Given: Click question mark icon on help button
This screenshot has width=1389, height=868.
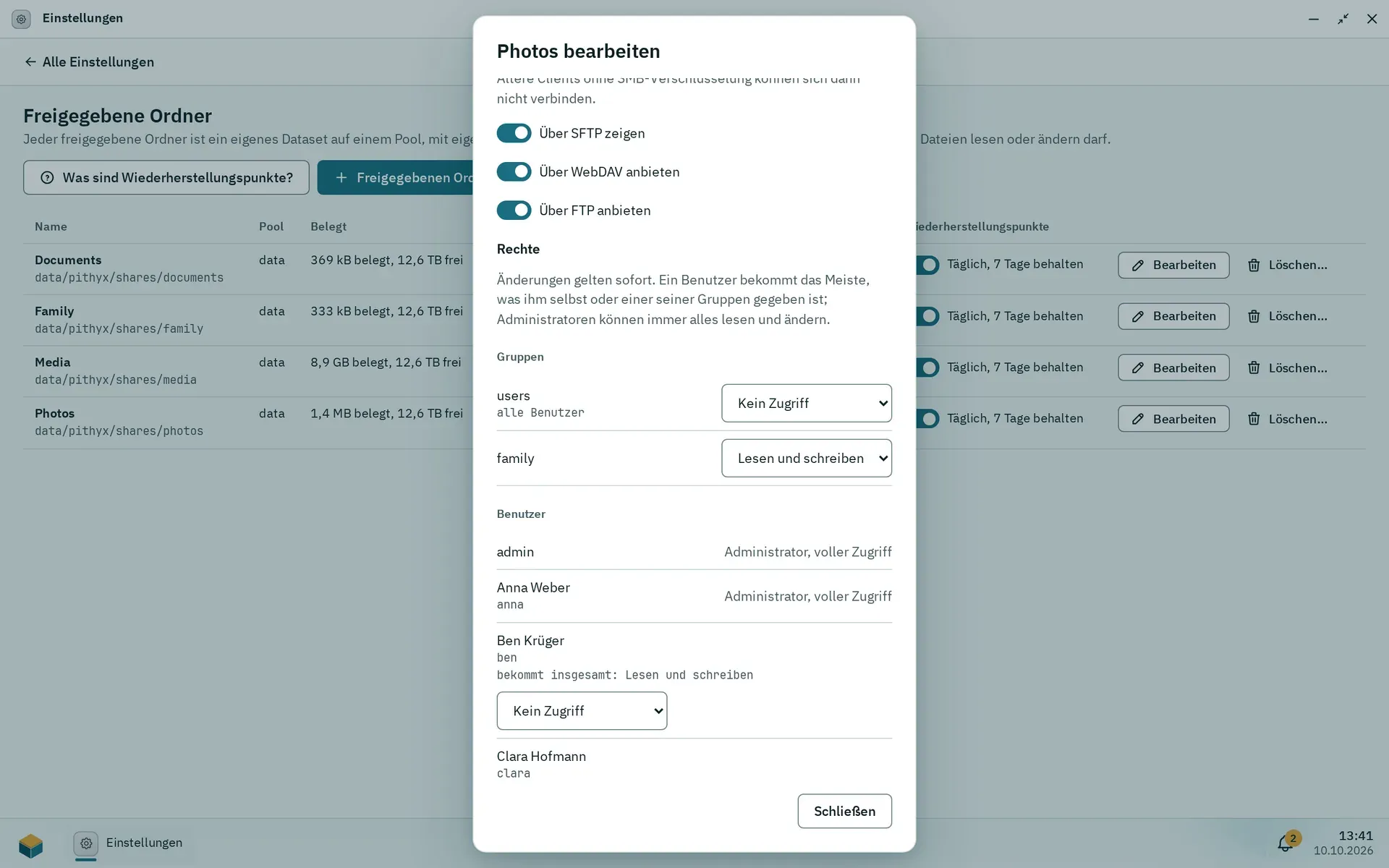Looking at the screenshot, I should point(47,178).
